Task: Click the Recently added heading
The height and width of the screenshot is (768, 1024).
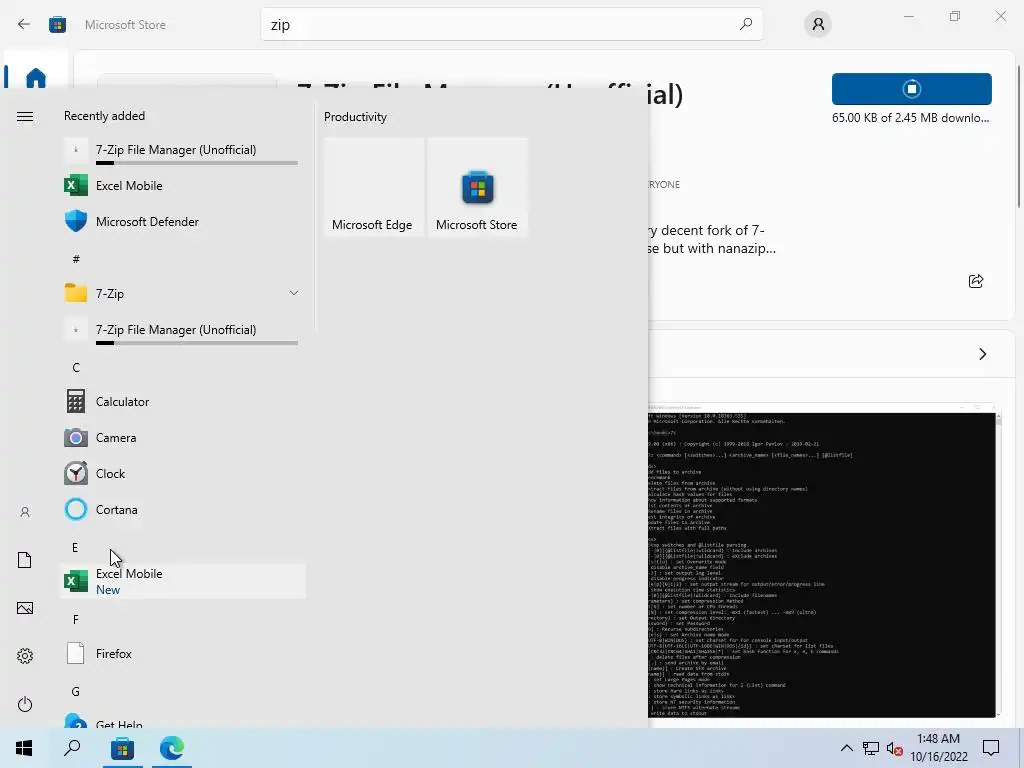Action: tap(104, 116)
